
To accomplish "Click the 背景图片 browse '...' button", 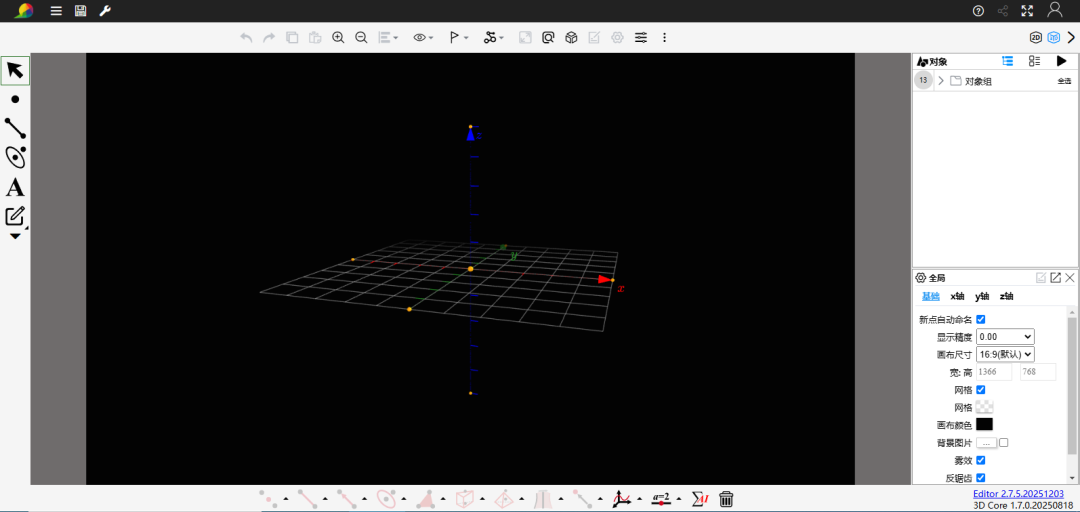I will point(986,442).
